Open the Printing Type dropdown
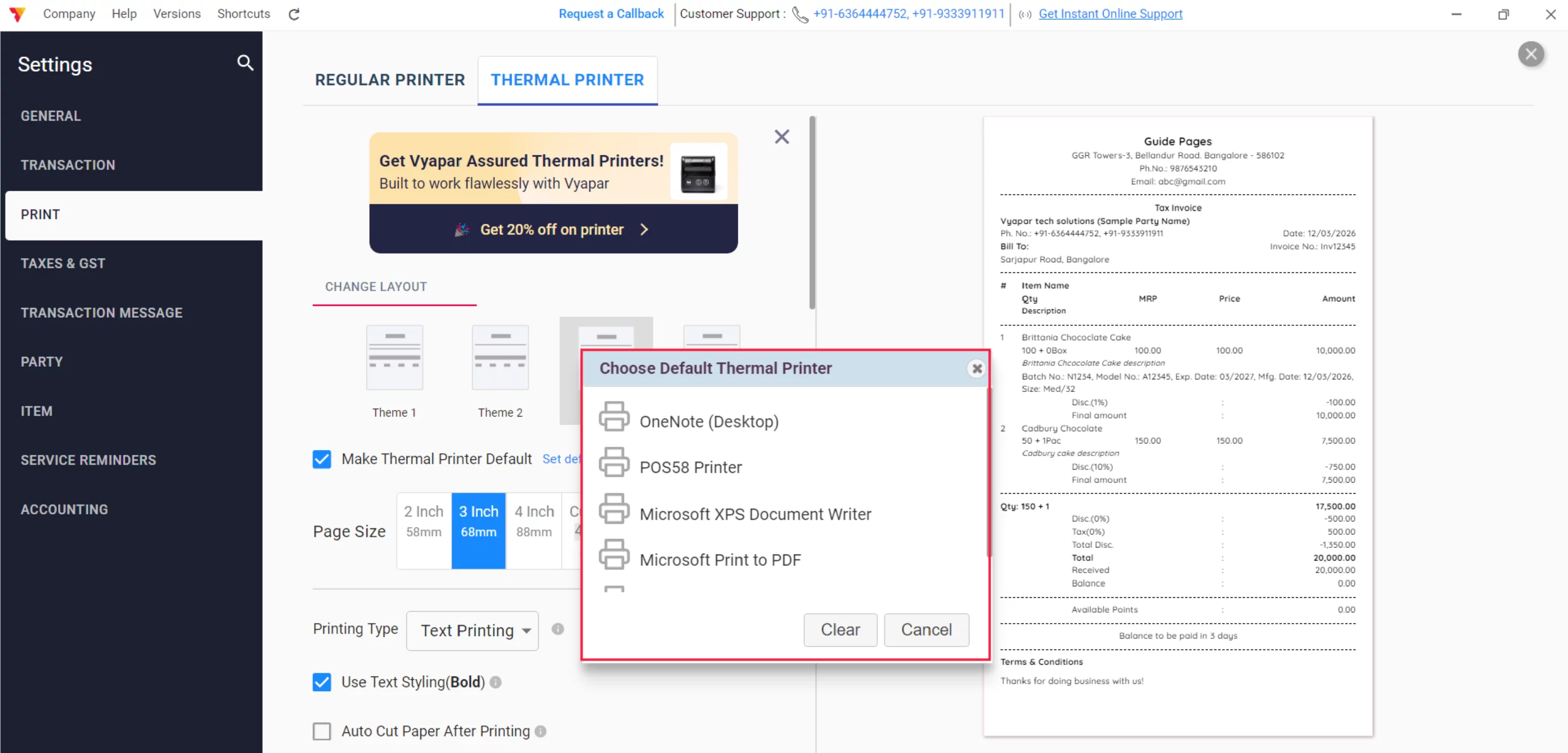Image resolution: width=1568 pixels, height=753 pixels. (472, 631)
